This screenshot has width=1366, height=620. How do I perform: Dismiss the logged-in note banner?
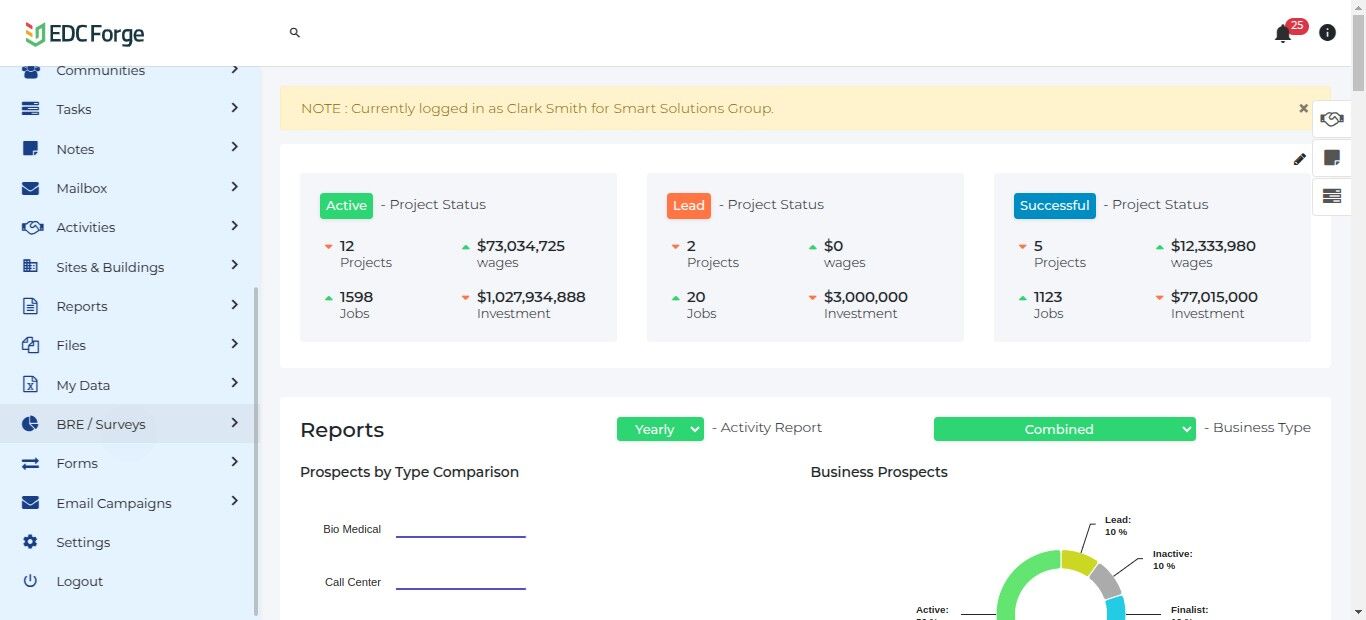tap(1303, 108)
